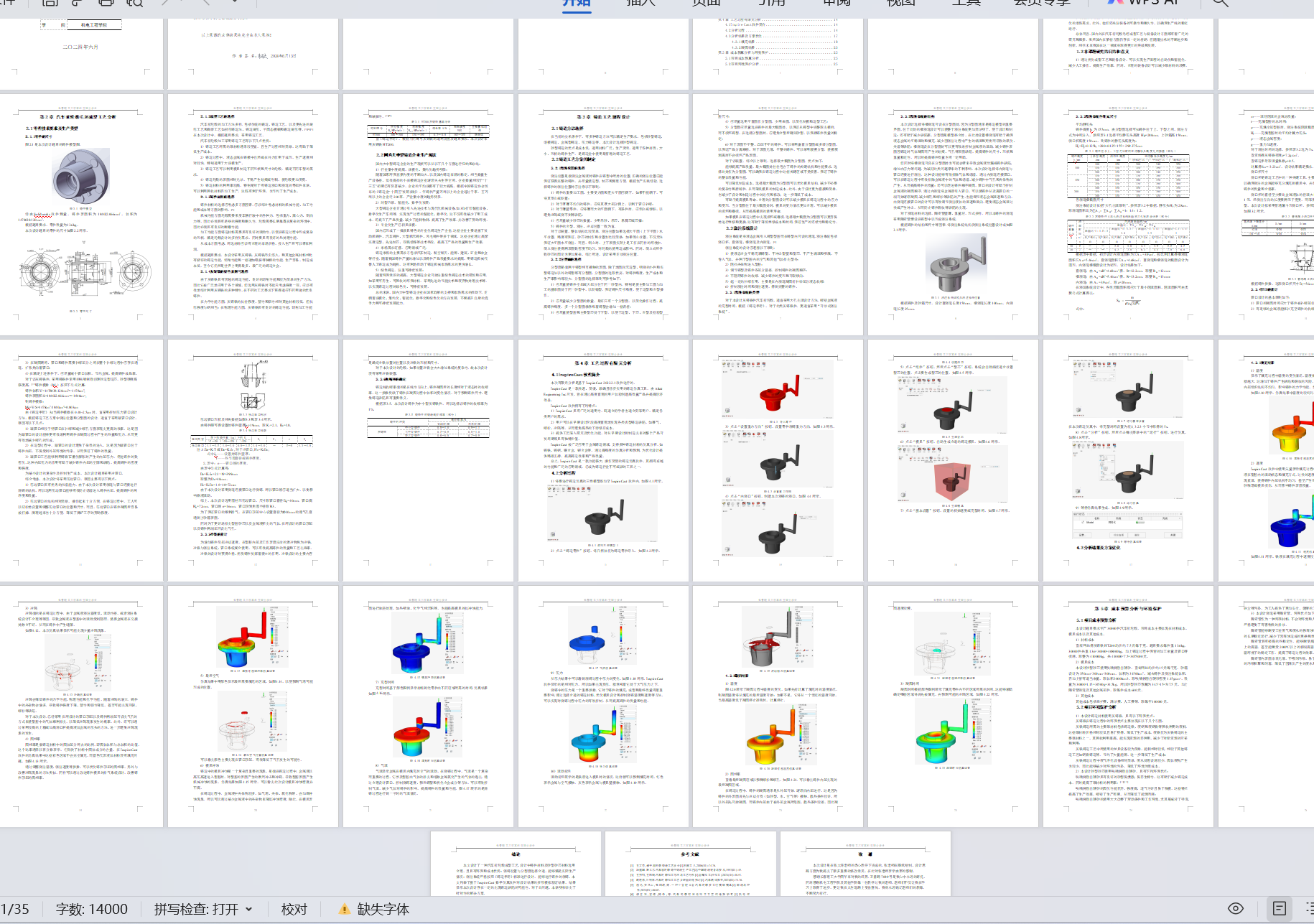Click the 第5章 chapter heading
Screen dimensions: 1314x924
(x=1127, y=608)
